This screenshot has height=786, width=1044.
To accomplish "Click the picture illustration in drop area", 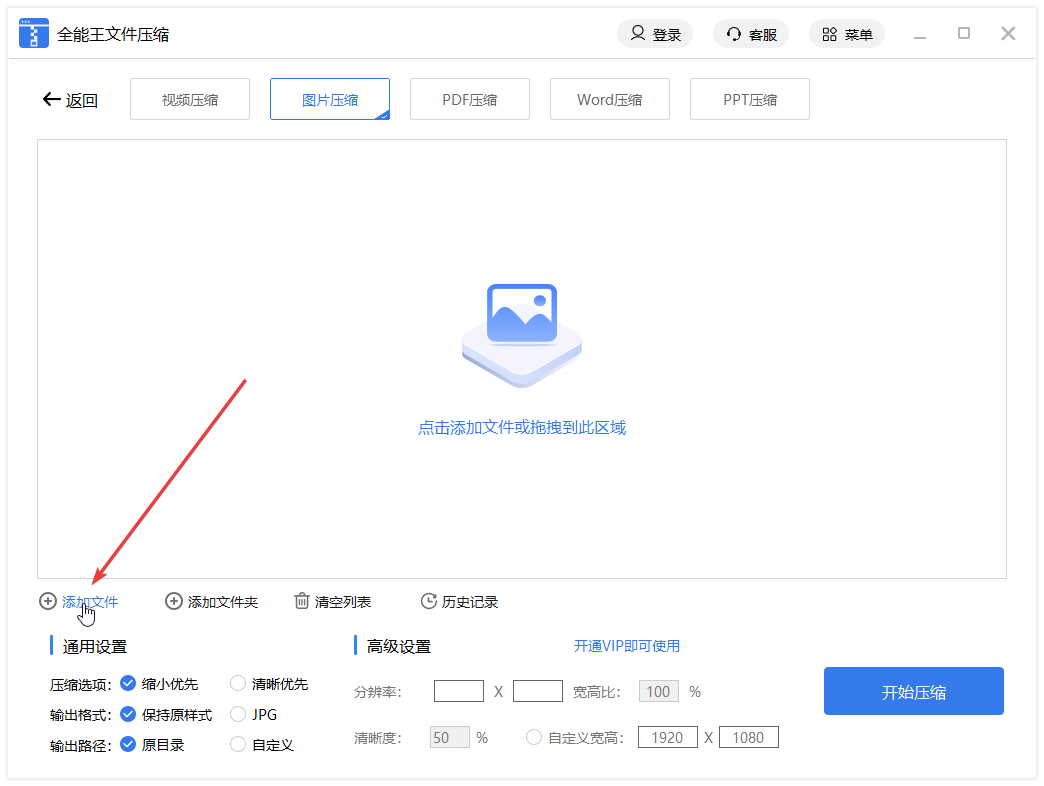I will (522, 335).
